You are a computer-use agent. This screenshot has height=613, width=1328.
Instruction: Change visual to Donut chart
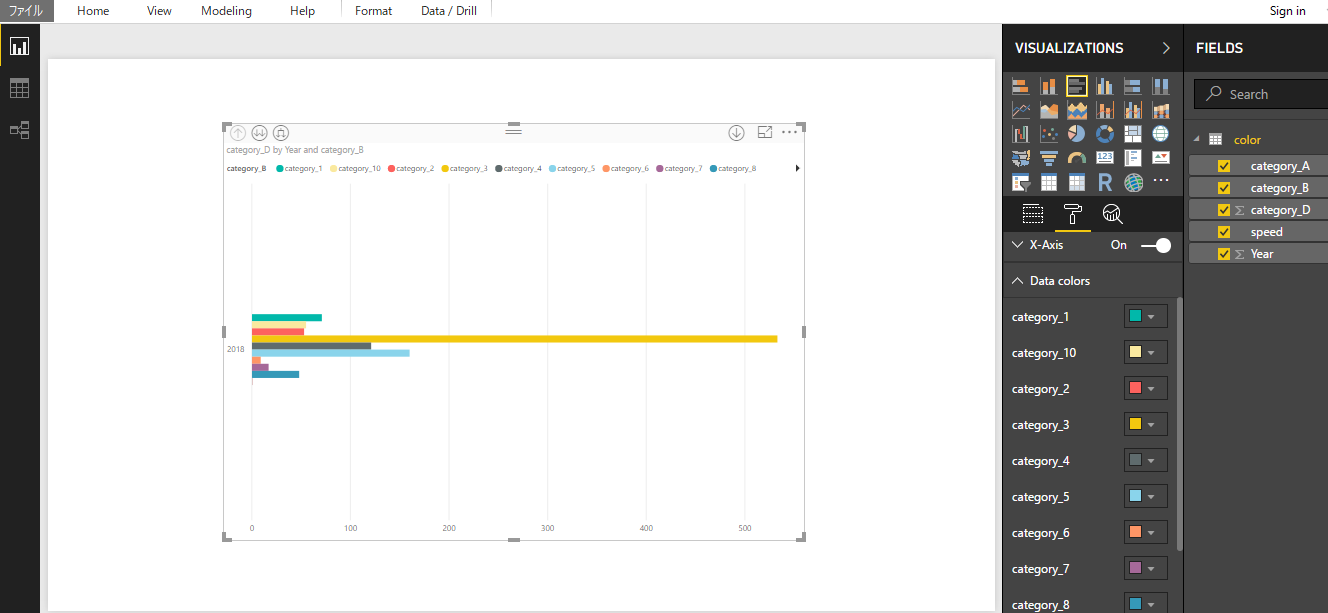click(1105, 134)
